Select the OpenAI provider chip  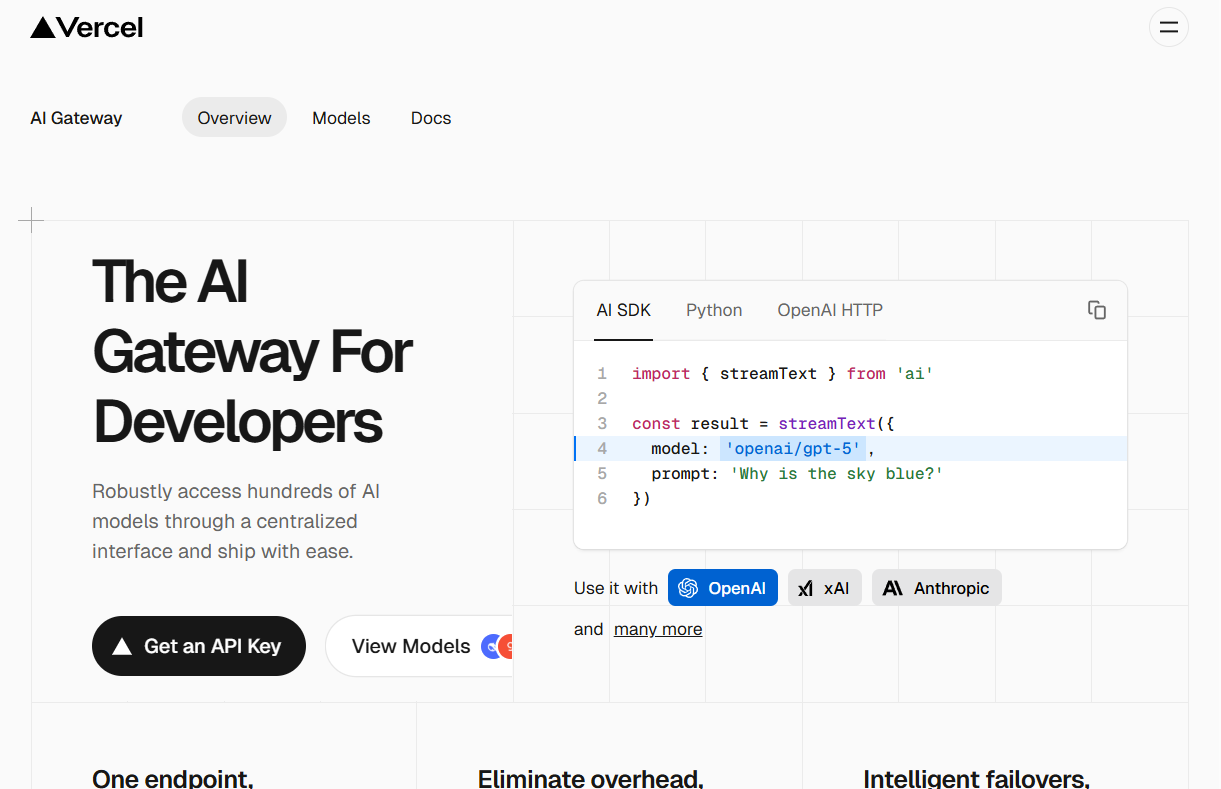(x=723, y=588)
